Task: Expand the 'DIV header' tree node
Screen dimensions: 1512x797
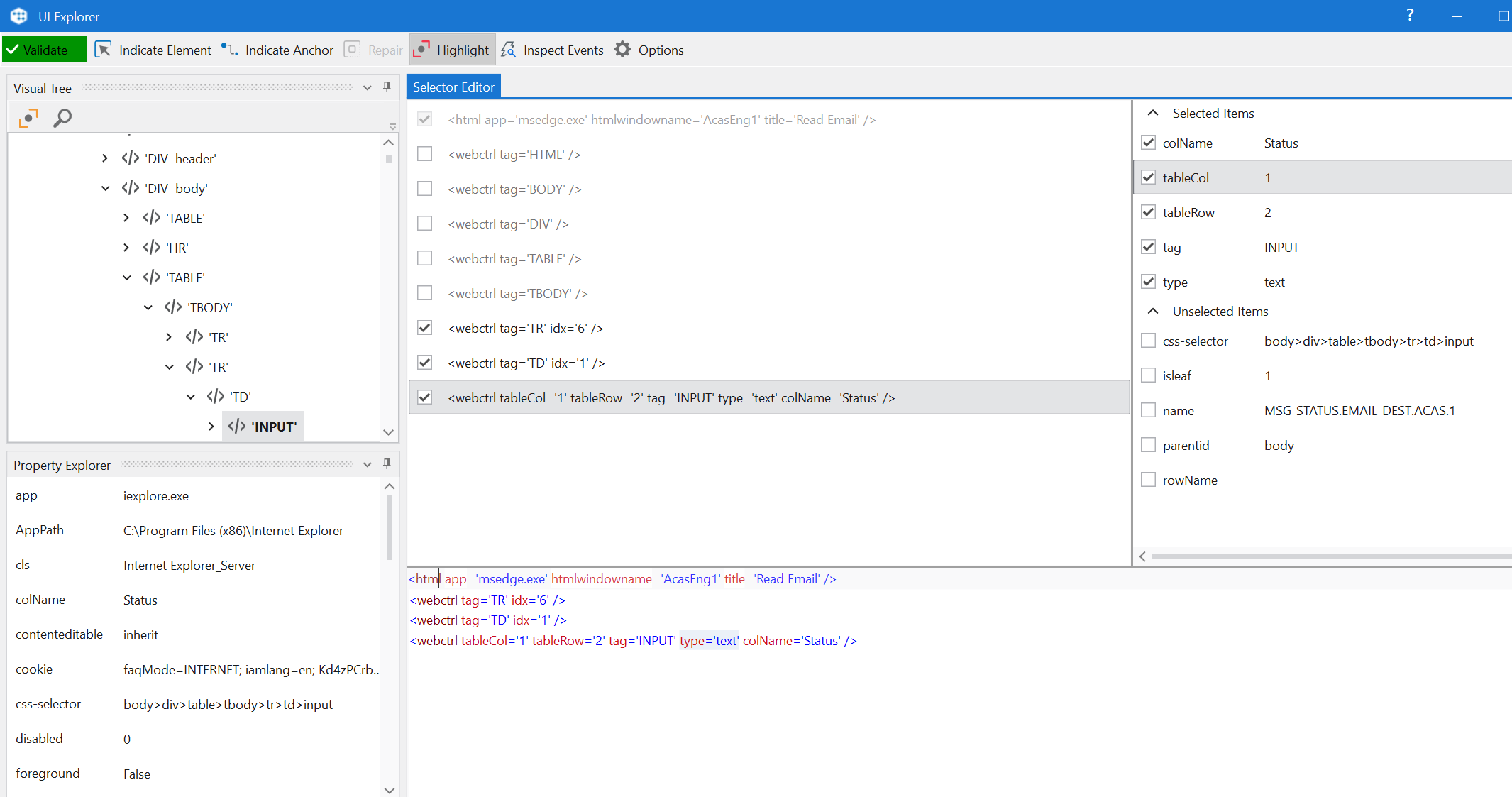Action: coord(105,158)
